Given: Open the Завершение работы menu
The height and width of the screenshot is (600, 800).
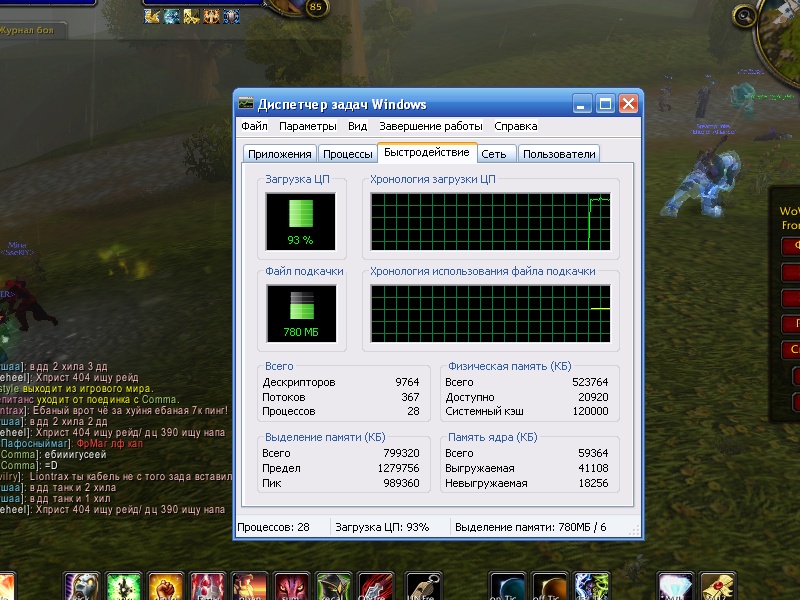Looking at the screenshot, I should (x=431, y=126).
